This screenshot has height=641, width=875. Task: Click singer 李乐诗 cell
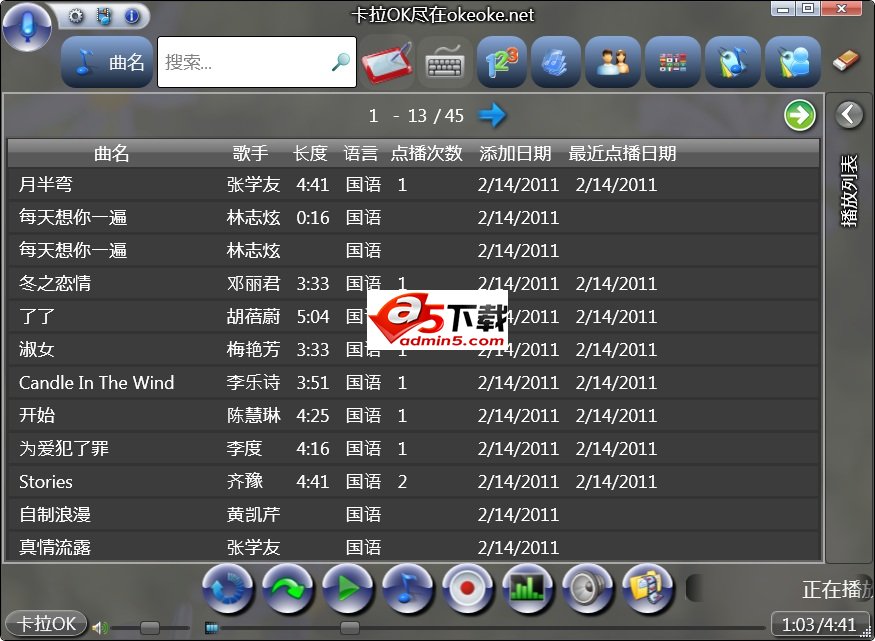[x=253, y=382]
